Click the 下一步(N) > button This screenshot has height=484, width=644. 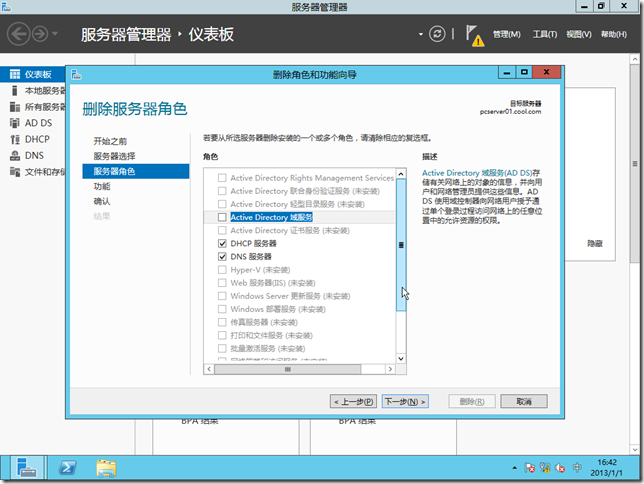405,401
